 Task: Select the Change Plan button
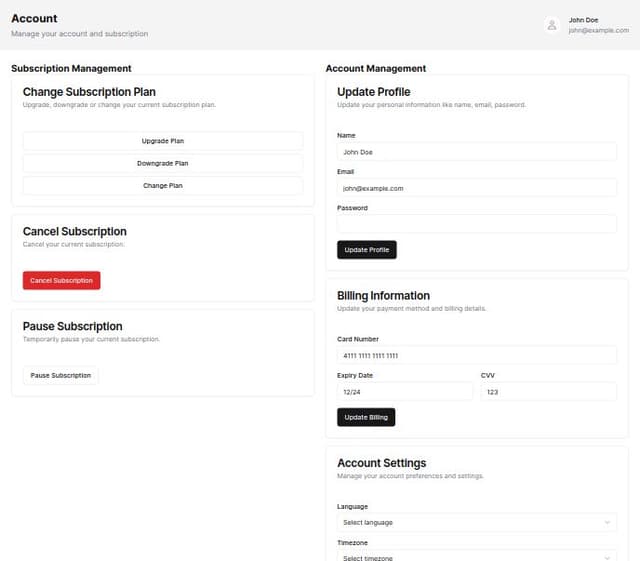coord(163,186)
